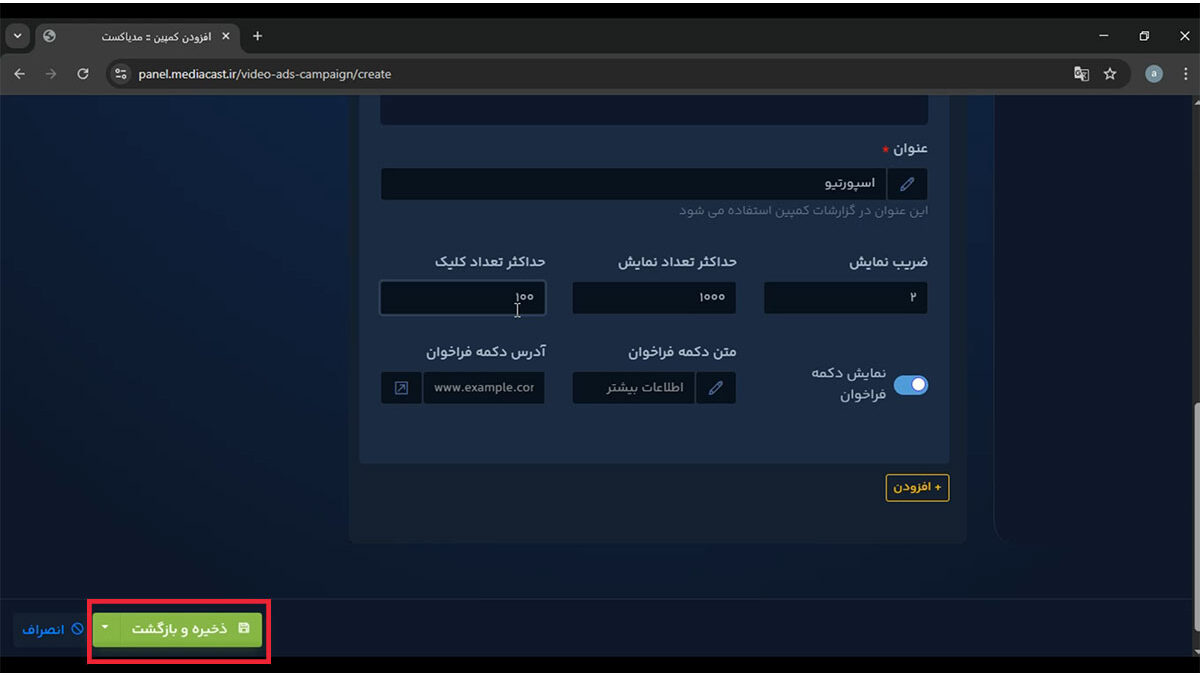Click the حداکثر تعداد کلیک input field
1200x675 pixels.
(462, 298)
